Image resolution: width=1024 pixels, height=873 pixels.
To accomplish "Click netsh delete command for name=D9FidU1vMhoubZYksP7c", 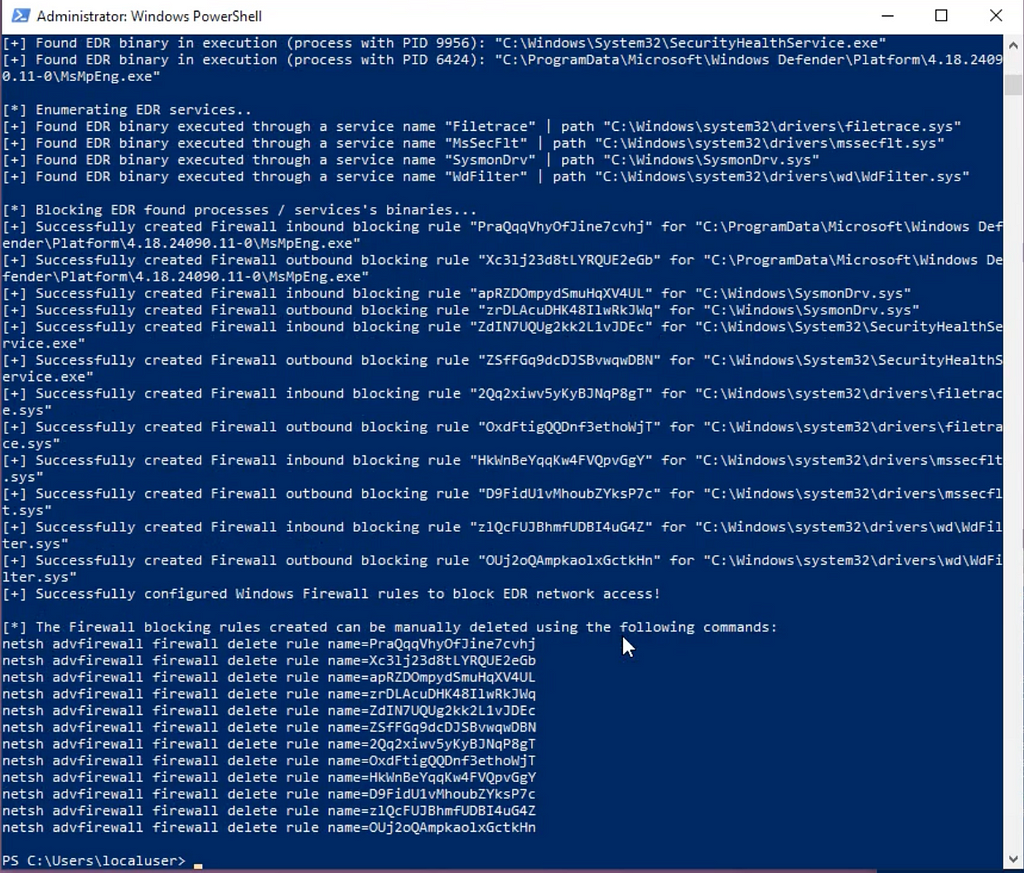I will point(269,794).
